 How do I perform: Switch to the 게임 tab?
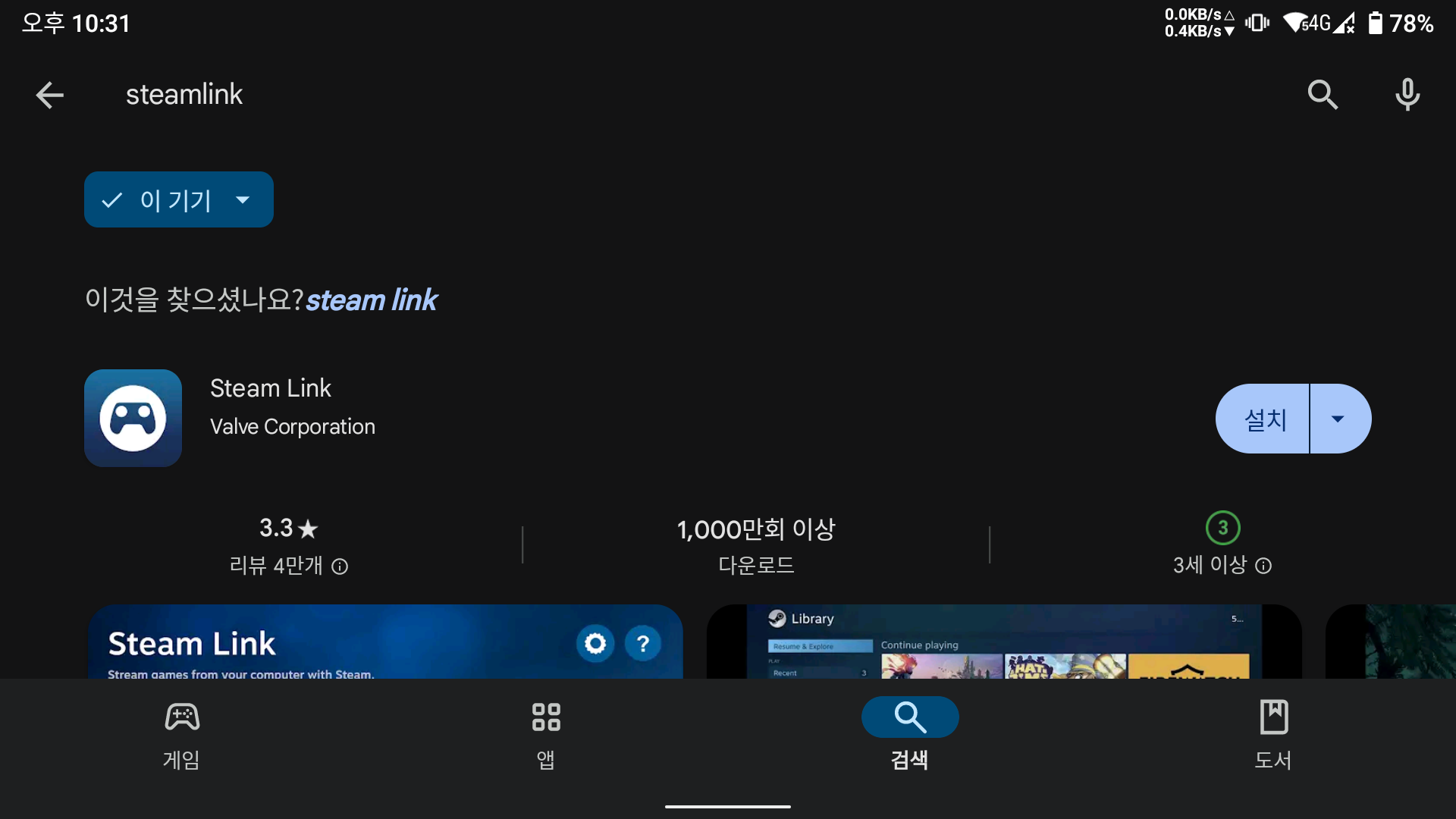click(x=182, y=734)
